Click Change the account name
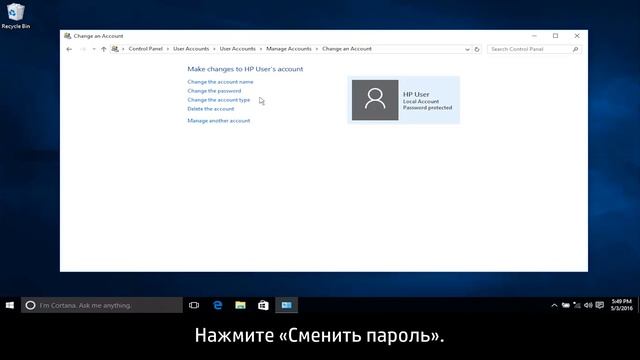The width and height of the screenshot is (640, 360). 220,82
